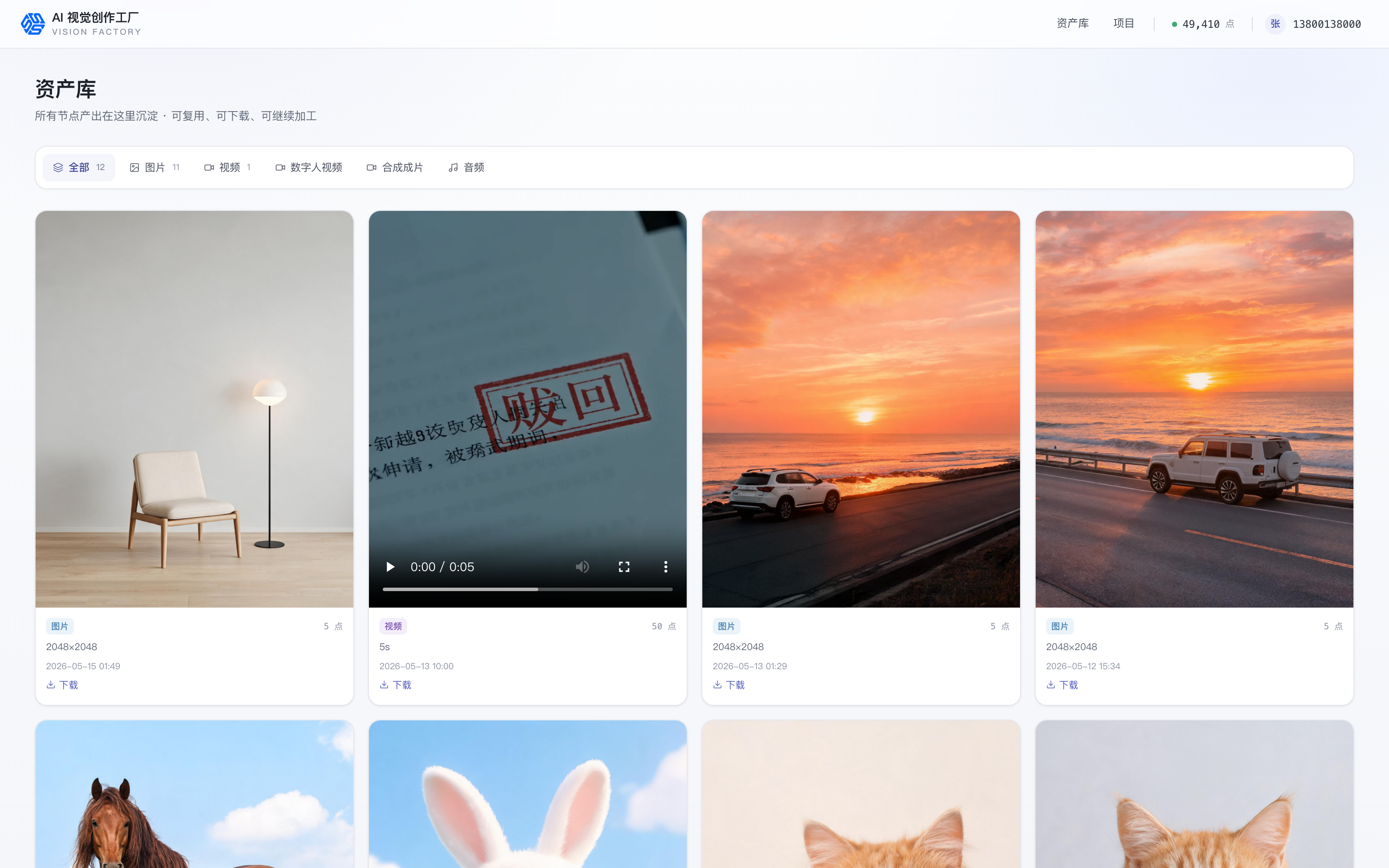The height and width of the screenshot is (868, 1389).
Task: Mute the video using the speaker icon
Action: tap(582, 567)
